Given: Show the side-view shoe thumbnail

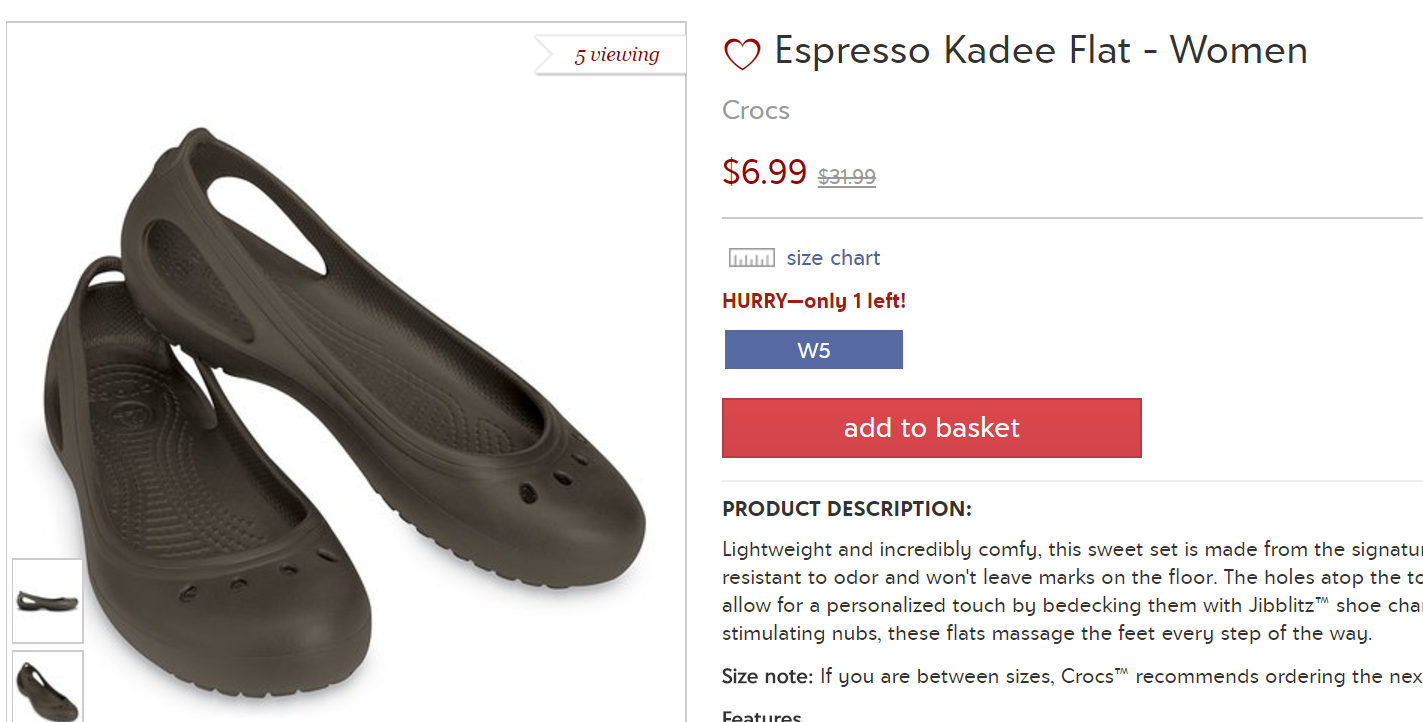Looking at the screenshot, I should 47,600.
